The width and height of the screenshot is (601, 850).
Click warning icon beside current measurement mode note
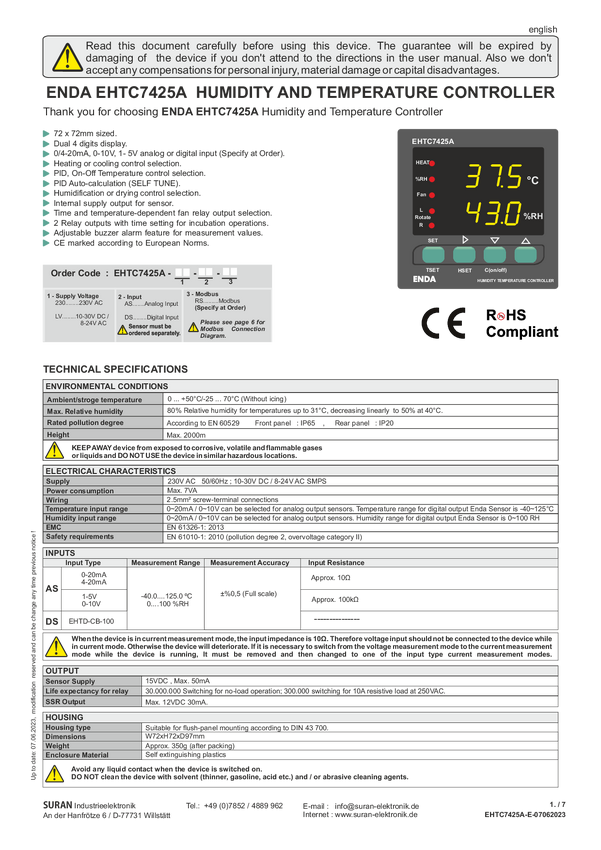pyautogui.click(x=56, y=646)
